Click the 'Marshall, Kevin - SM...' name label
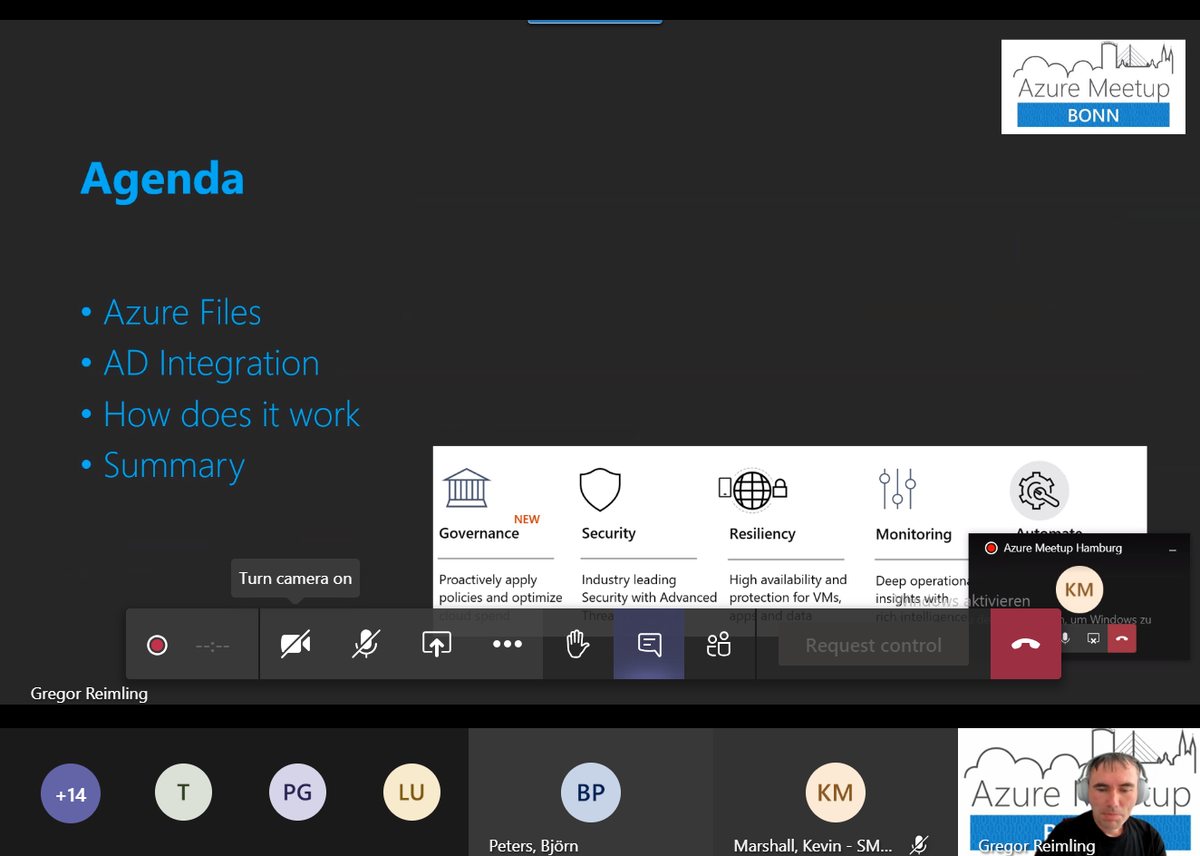Screen dimensions: 1200x856 pyautogui.click(x=813, y=845)
